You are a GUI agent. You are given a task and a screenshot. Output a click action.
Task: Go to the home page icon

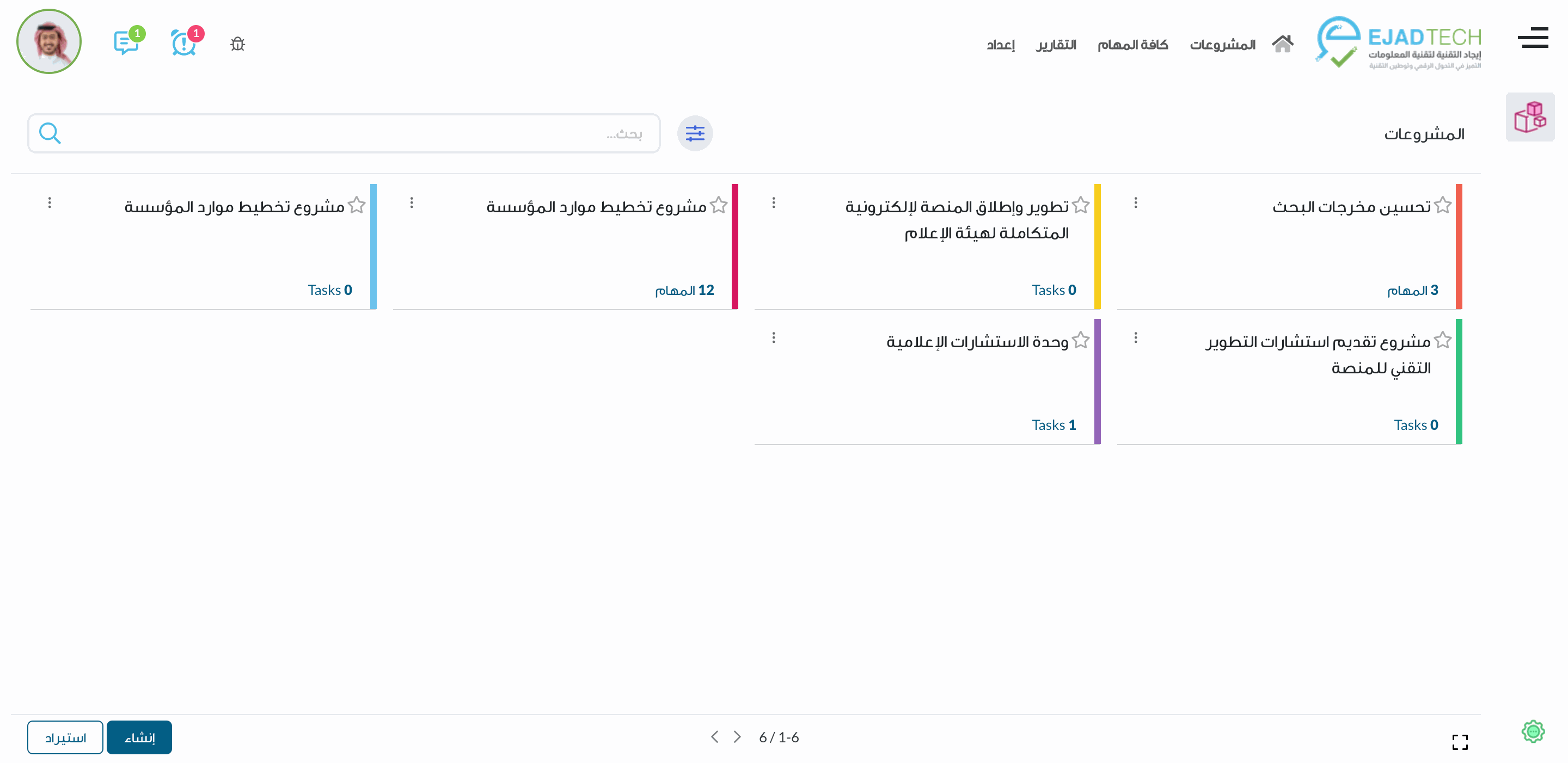pos(1283,43)
